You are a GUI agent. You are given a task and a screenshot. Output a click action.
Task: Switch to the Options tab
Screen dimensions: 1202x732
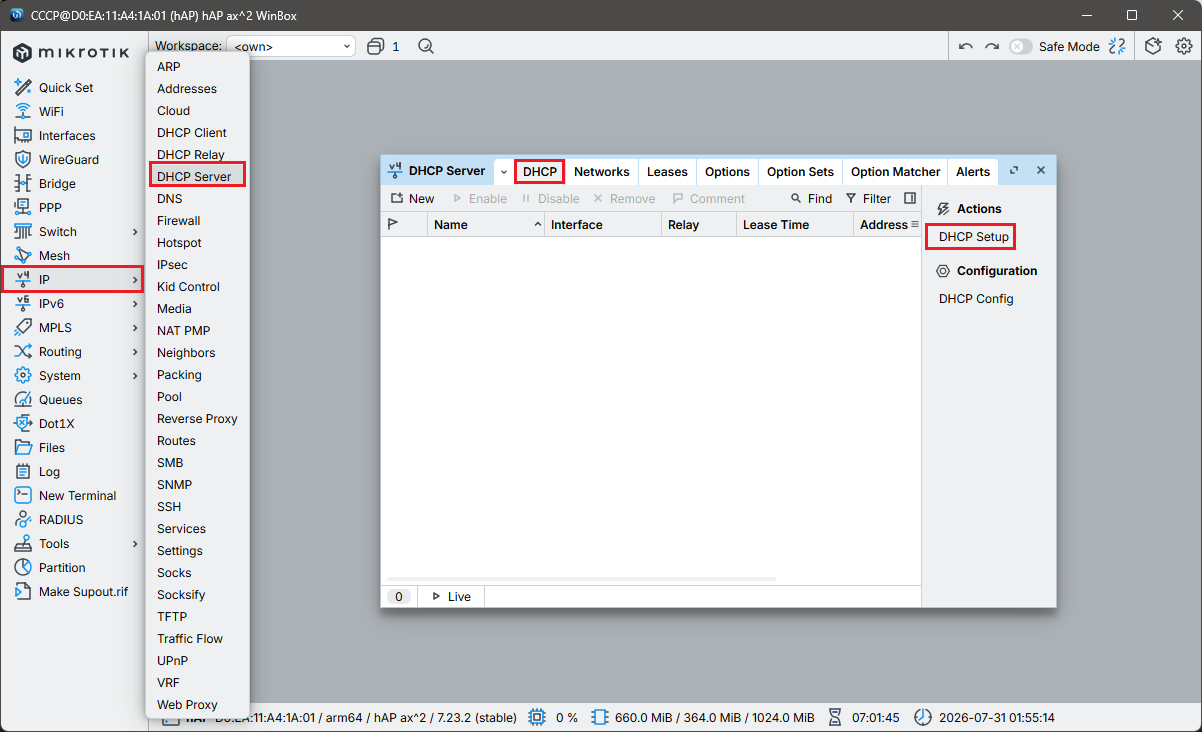click(727, 172)
